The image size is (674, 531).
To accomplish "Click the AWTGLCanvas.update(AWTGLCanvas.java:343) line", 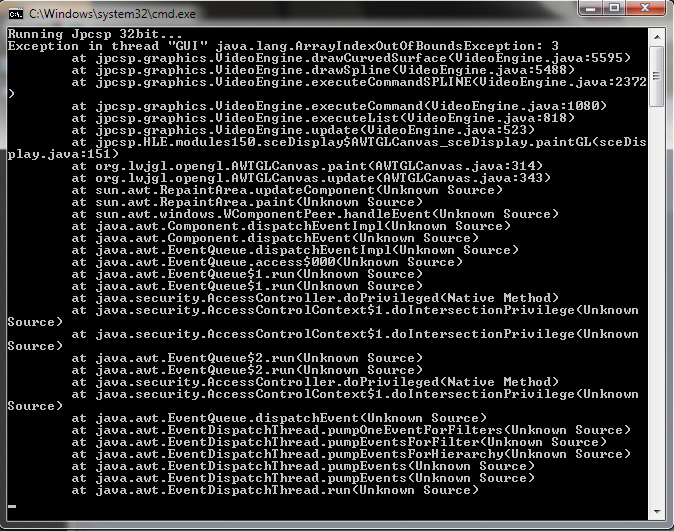I will click(311, 178).
